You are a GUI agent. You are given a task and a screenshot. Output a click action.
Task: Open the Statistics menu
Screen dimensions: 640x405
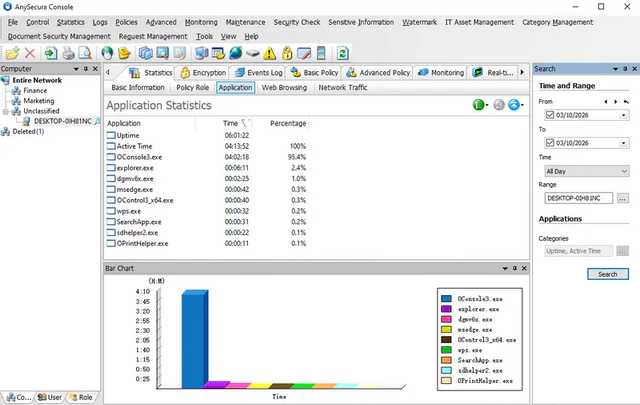tap(71, 22)
